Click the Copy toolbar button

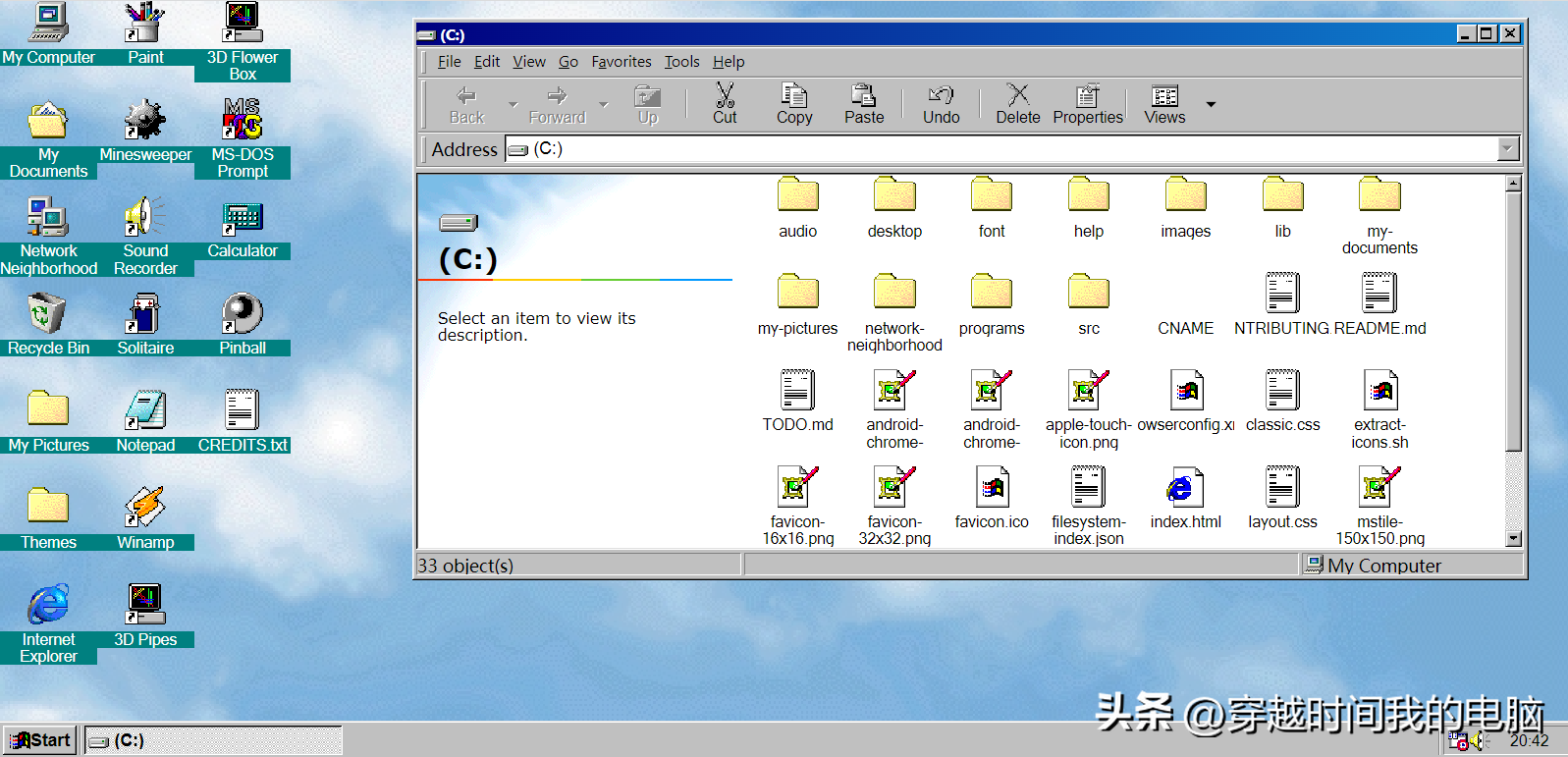coord(794,104)
